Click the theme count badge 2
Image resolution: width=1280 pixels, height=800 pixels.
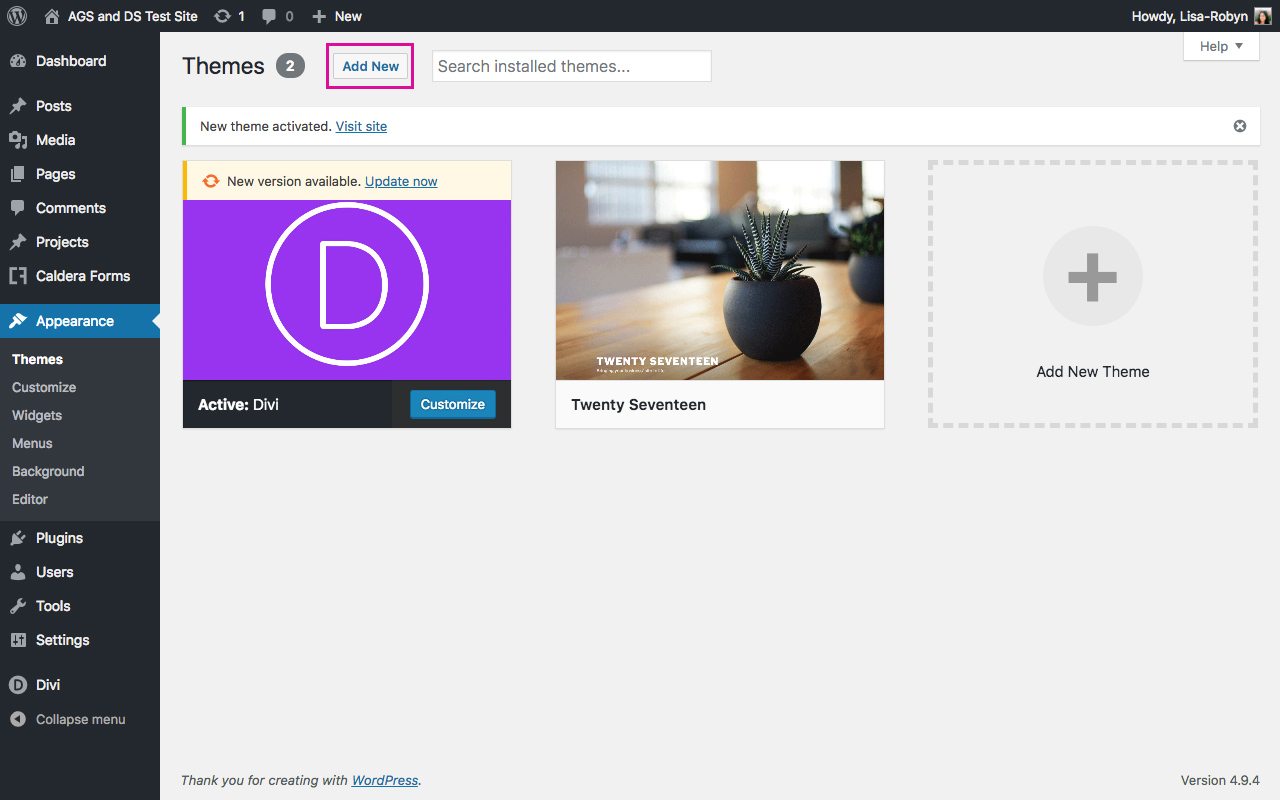point(290,66)
